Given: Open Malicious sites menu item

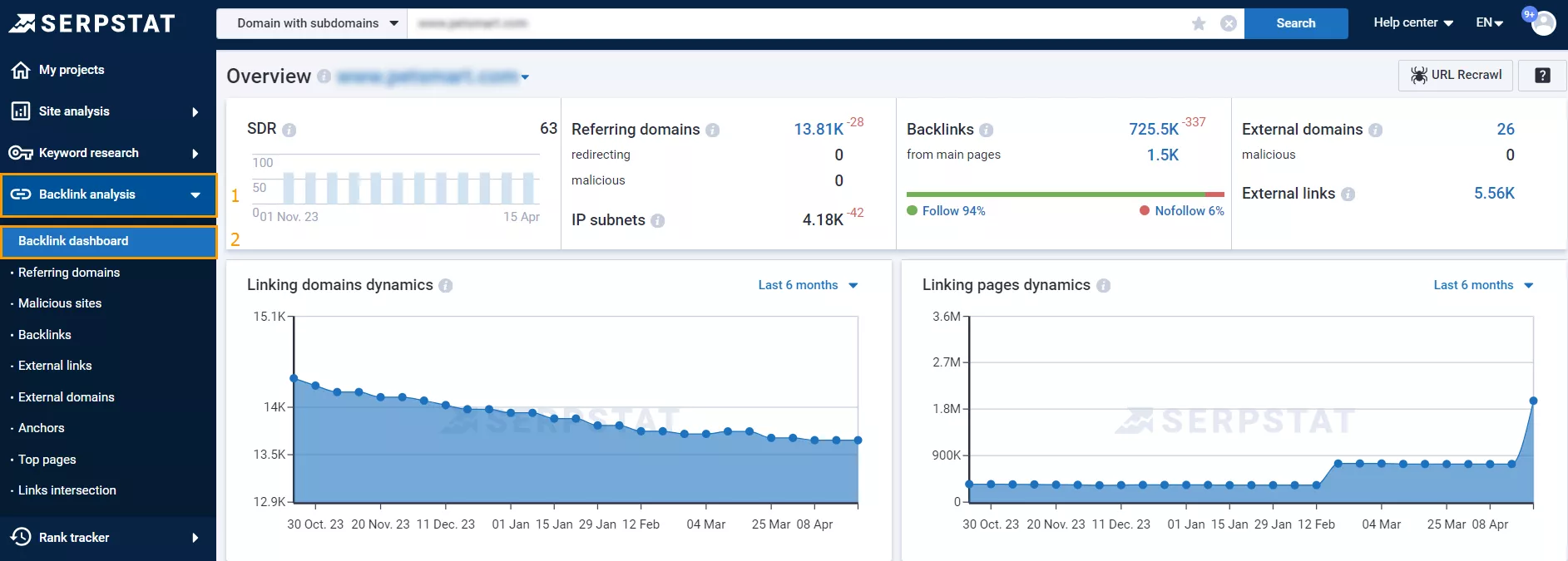Looking at the screenshot, I should 60,303.
